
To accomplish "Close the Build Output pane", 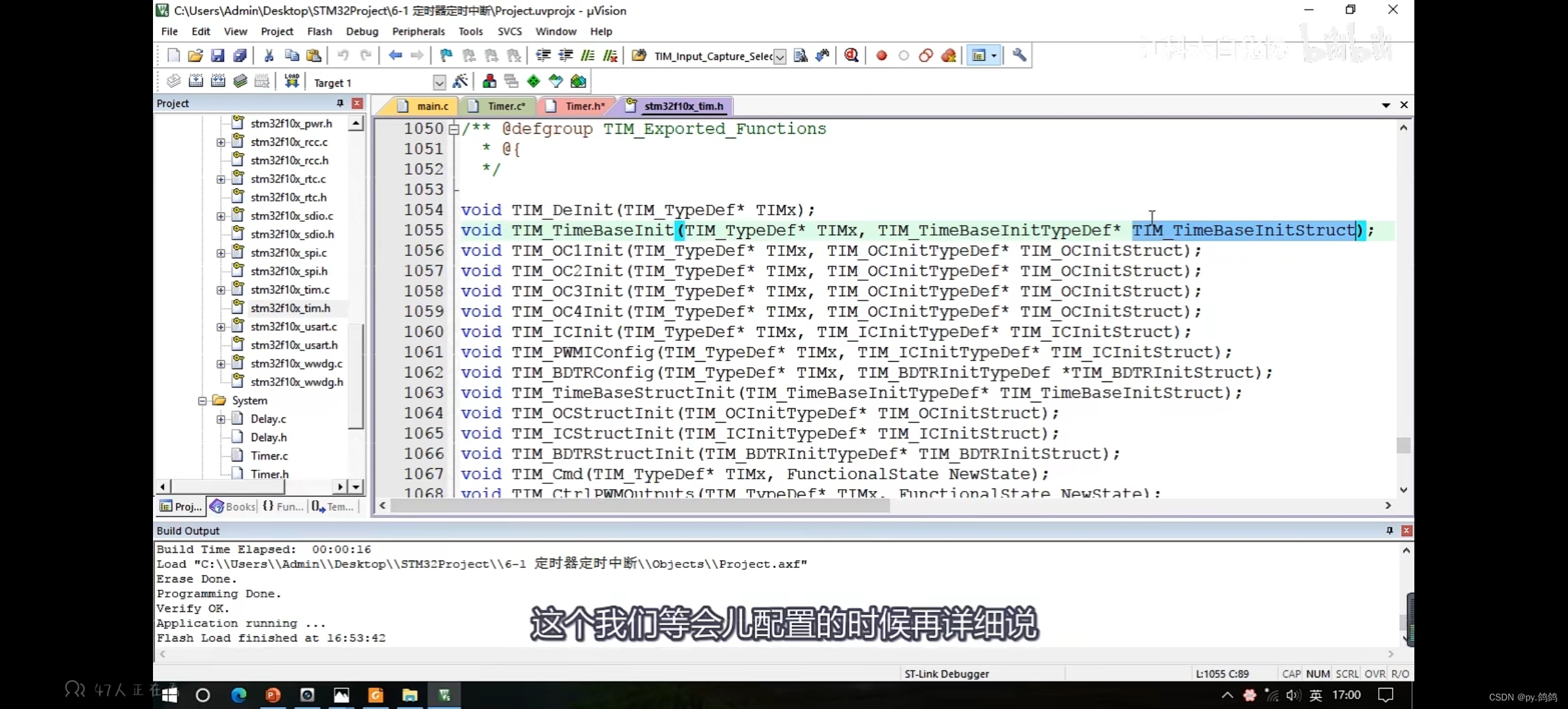I will click(x=1406, y=530).
